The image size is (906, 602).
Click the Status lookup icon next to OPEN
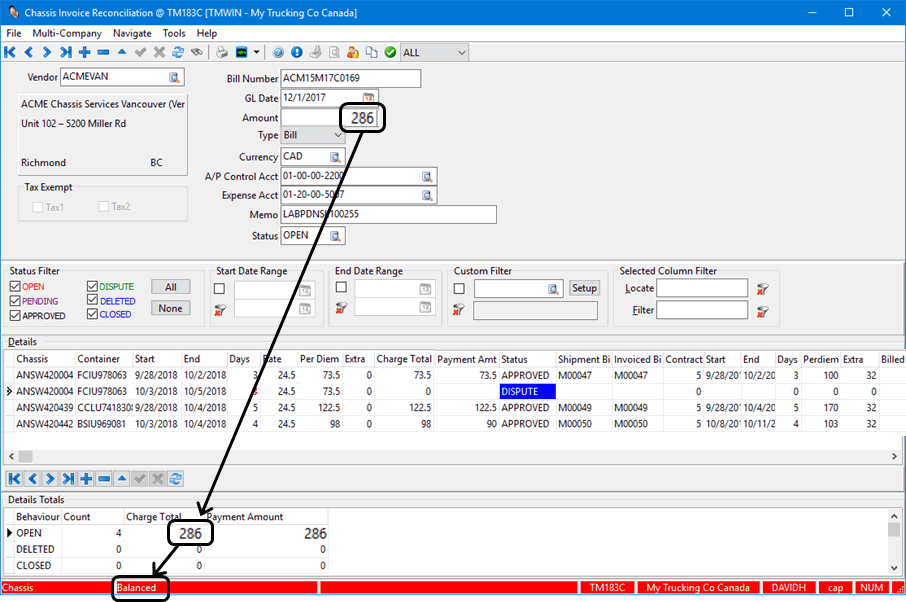pos(336,236)
